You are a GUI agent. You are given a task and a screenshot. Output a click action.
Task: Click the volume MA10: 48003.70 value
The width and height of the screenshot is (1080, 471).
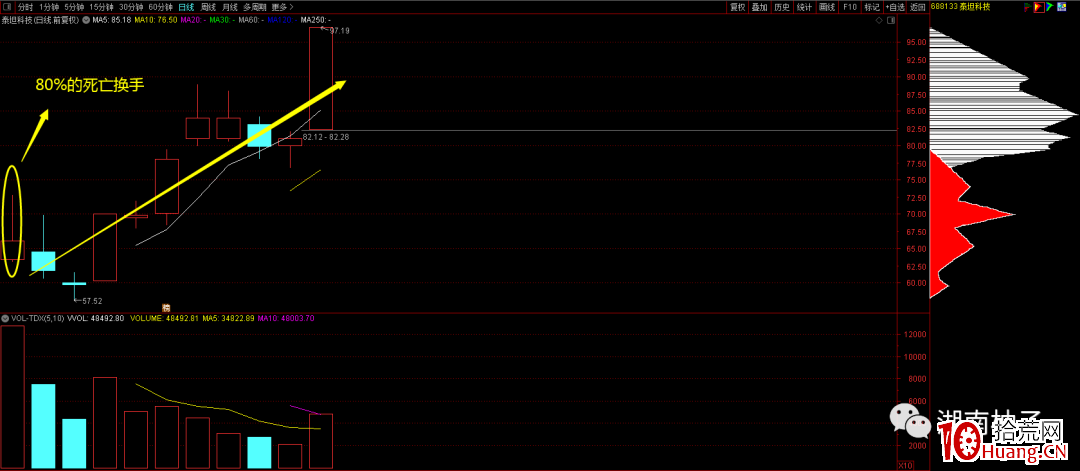287,318
